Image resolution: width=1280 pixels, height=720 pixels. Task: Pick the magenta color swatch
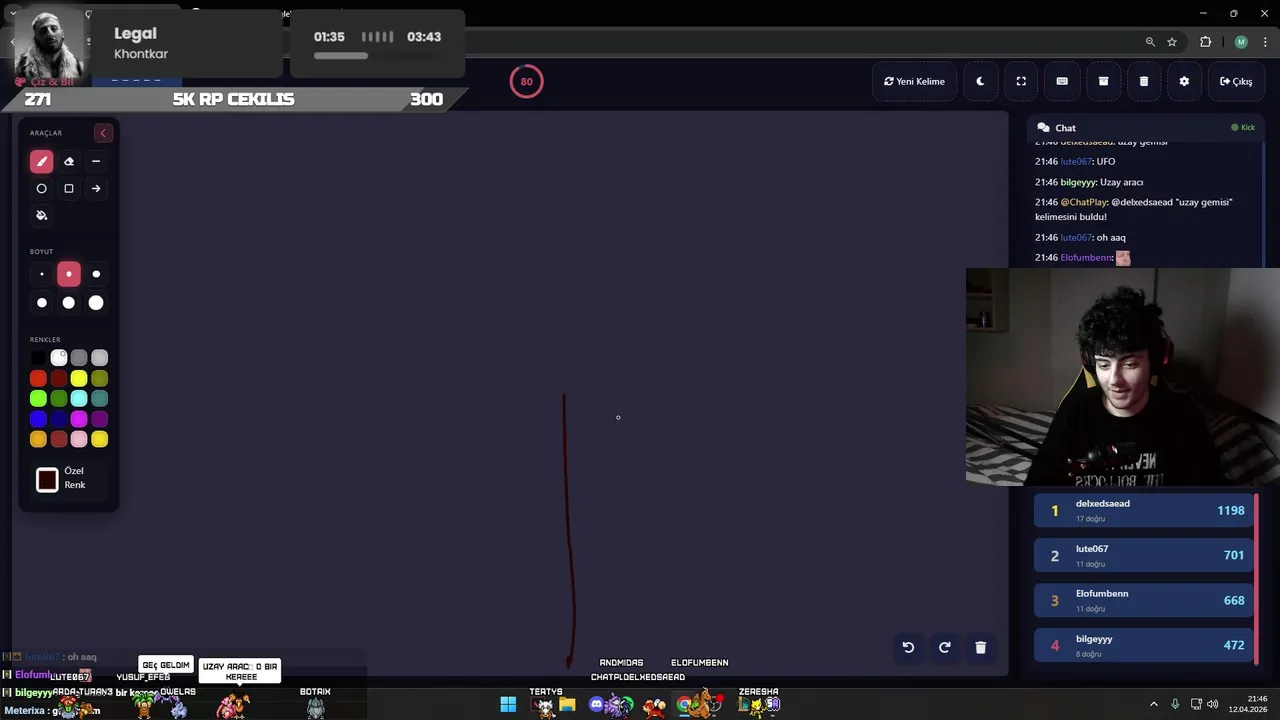tap(79, 419)
